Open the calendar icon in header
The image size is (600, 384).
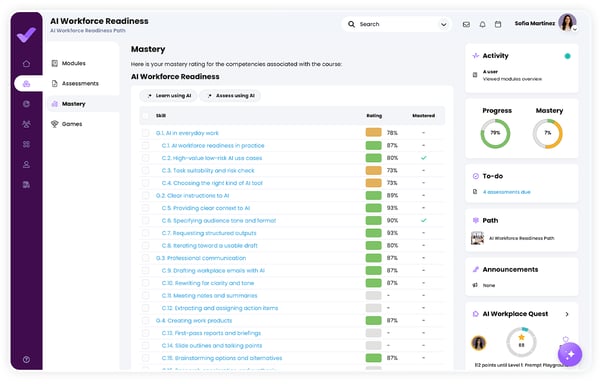pyautogui.click(x=498, y=24)
